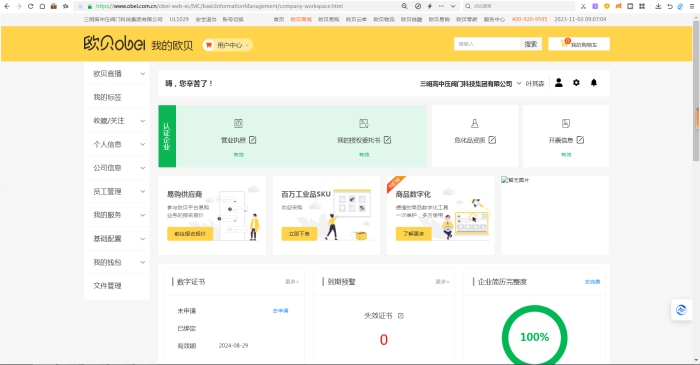Click the bookmark star icon in toolbar
Screen dimensions: 700x365
pyautogui.click(x=66, y=6)
